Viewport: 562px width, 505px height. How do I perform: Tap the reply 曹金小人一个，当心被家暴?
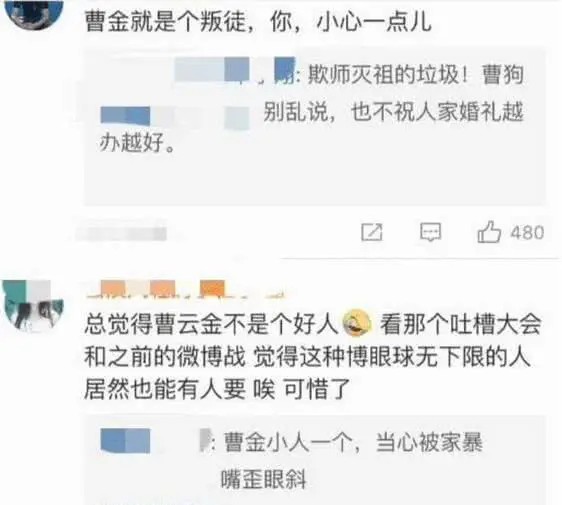point(353,442)
